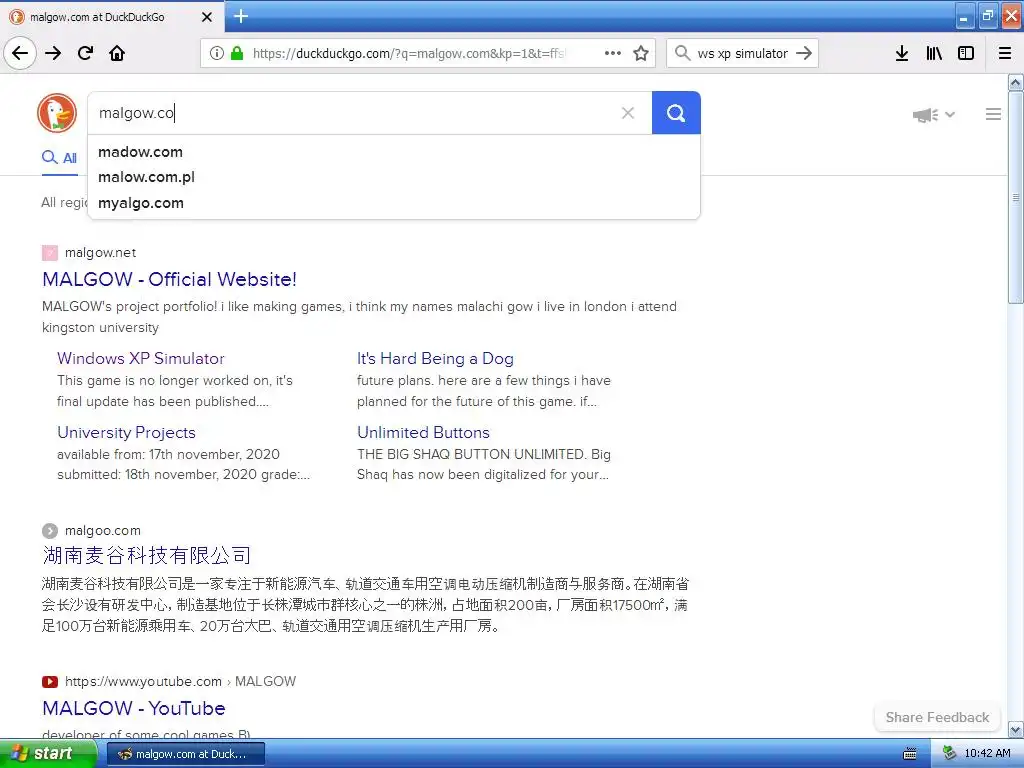
Task: Click the 'malgow.net' domain text
Action: pyautogui.click(x=101, y=253)
